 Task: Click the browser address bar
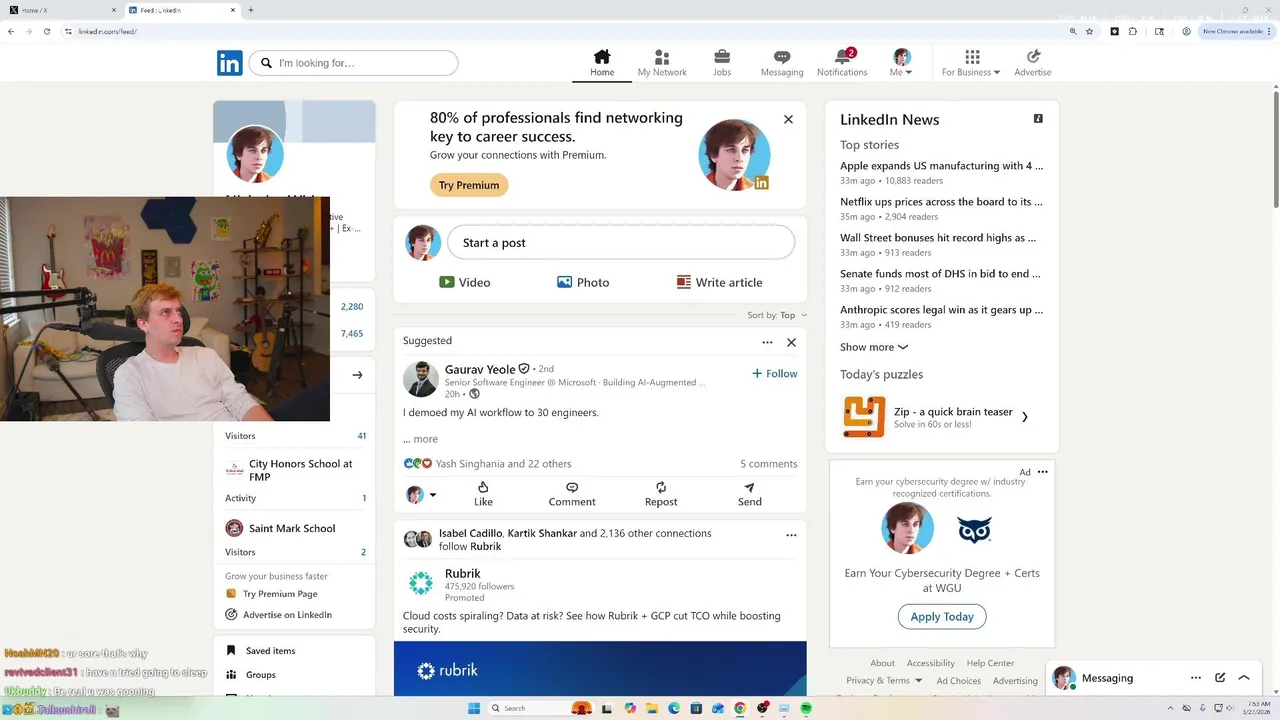[x=560, y=31]
